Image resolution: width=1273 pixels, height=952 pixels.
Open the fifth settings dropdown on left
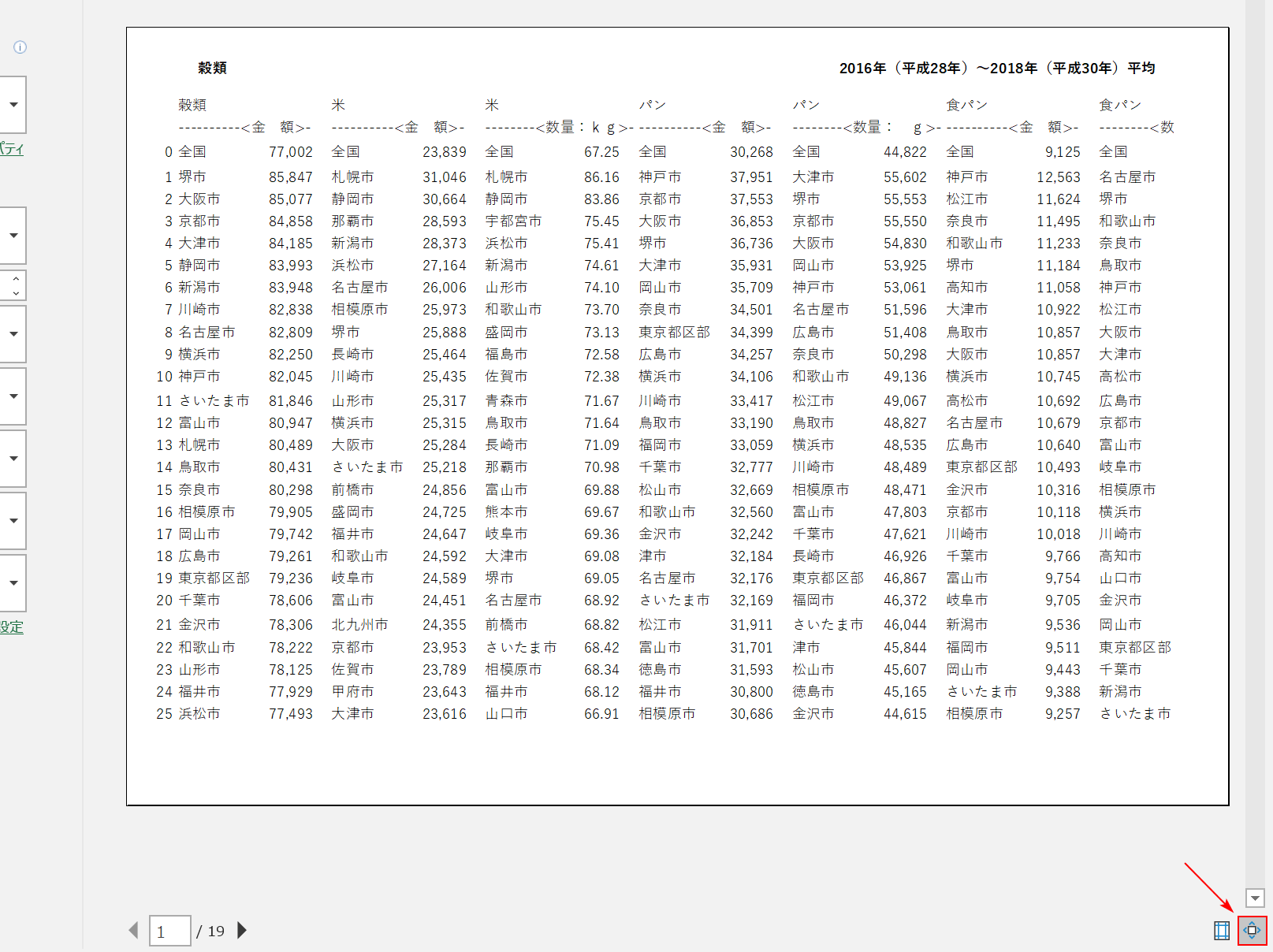pyautogui.click(x=13, y=459)
